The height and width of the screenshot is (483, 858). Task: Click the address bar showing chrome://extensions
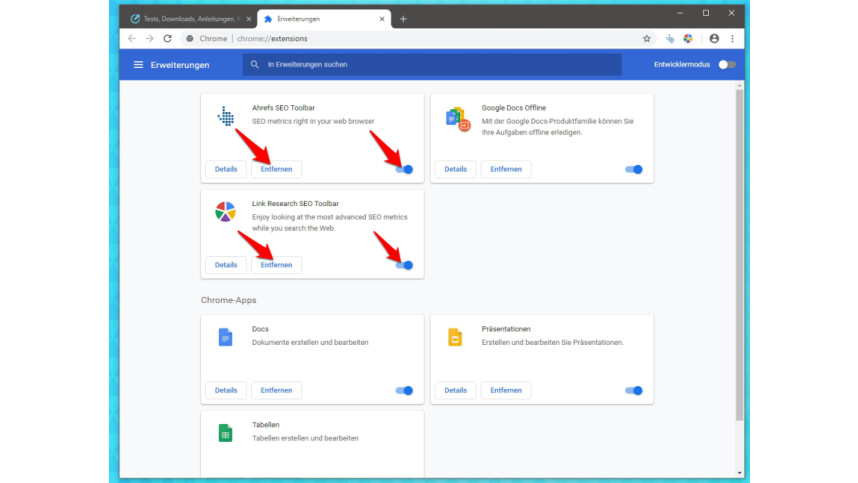416,38
